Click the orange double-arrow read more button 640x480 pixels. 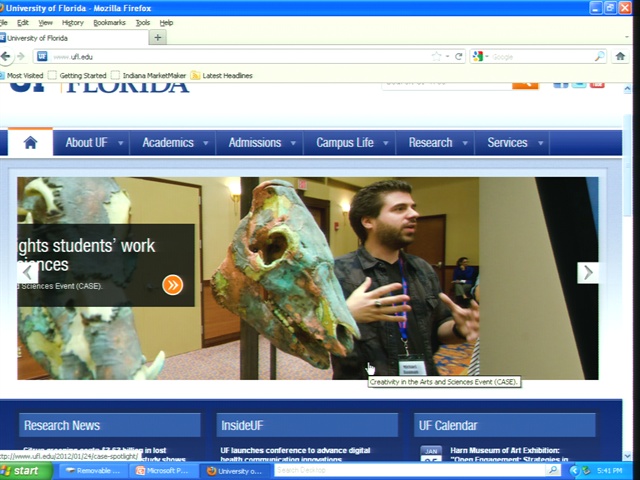point(173,284)
